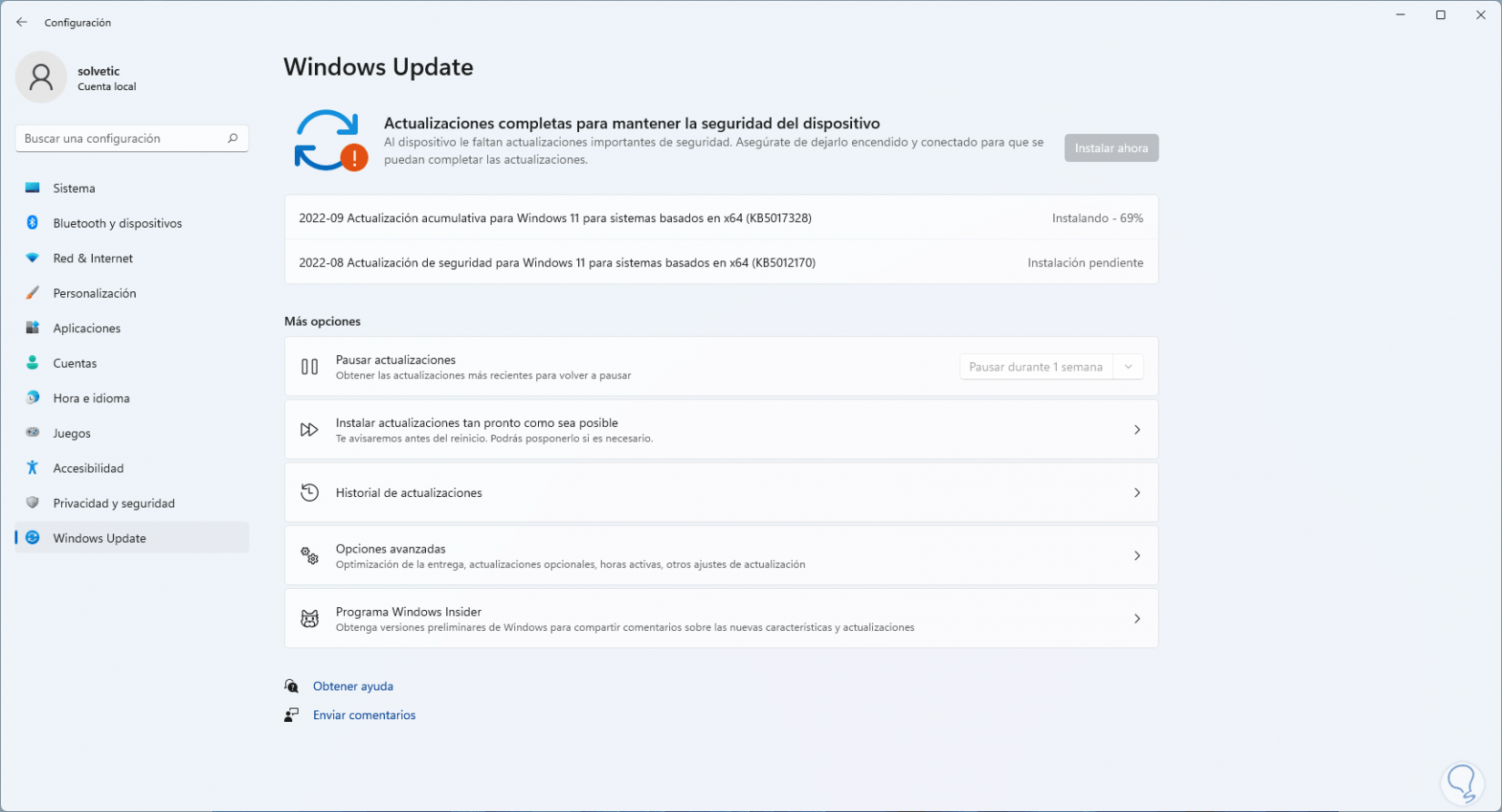This screenshot has width=1502, height=812.
Task: Click the search magnifier icon
Action: click(232, 138)
